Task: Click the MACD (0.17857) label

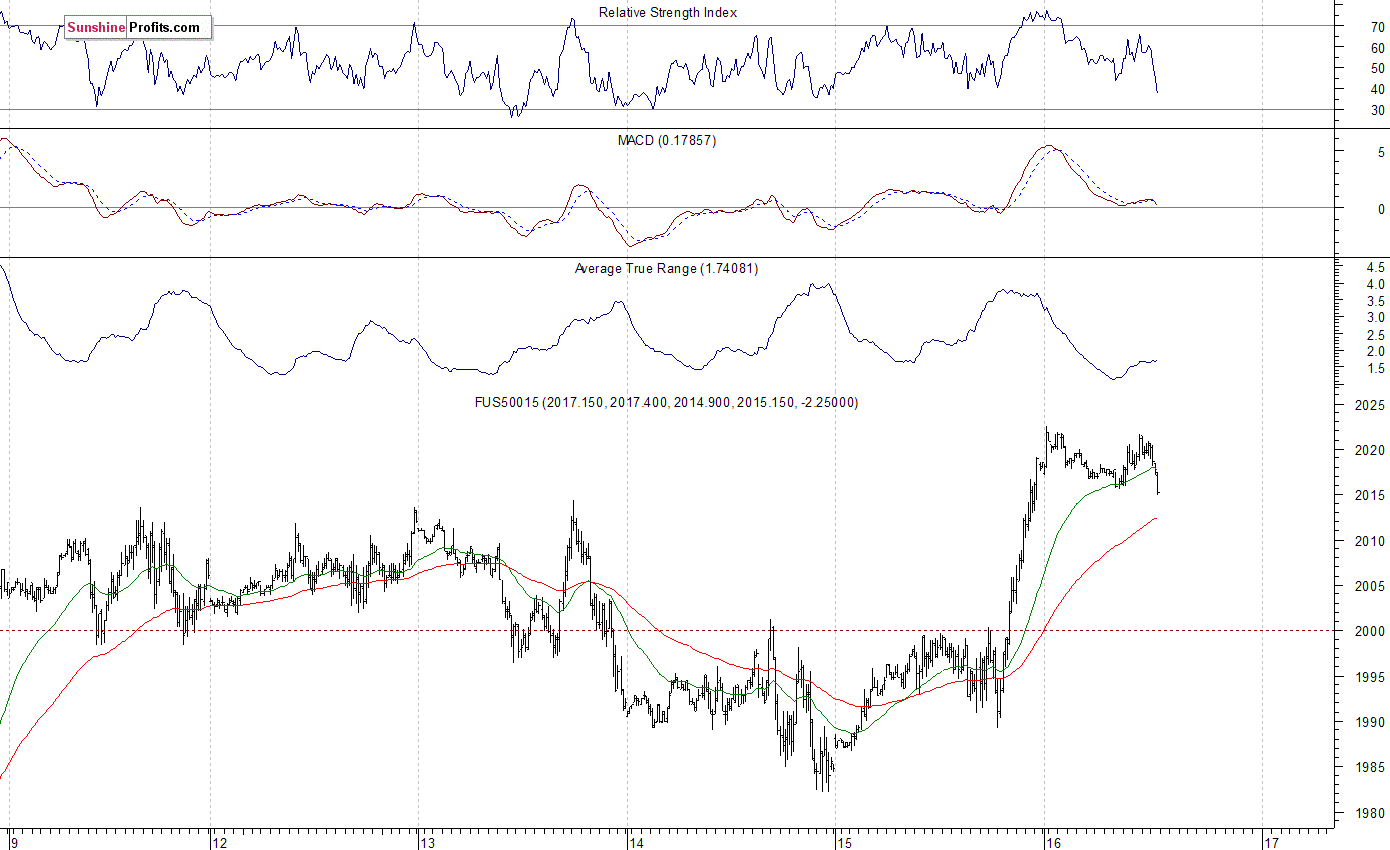Action: [x=667, y=141]
